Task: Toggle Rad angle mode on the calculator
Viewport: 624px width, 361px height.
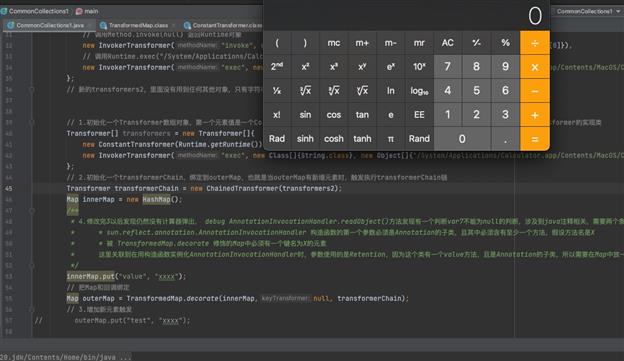Action: pyautogui.click(x=277, y=139)
